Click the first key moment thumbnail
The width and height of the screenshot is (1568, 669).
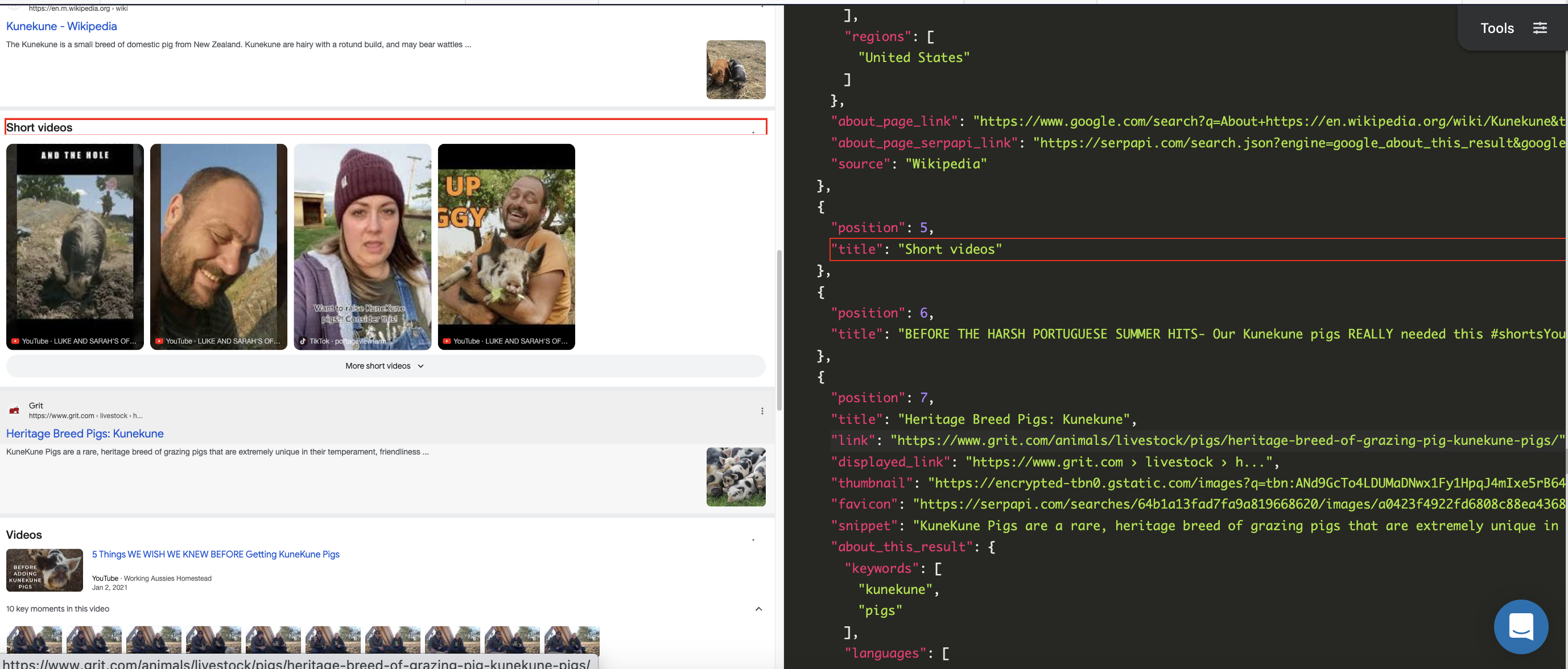point(34,640)
